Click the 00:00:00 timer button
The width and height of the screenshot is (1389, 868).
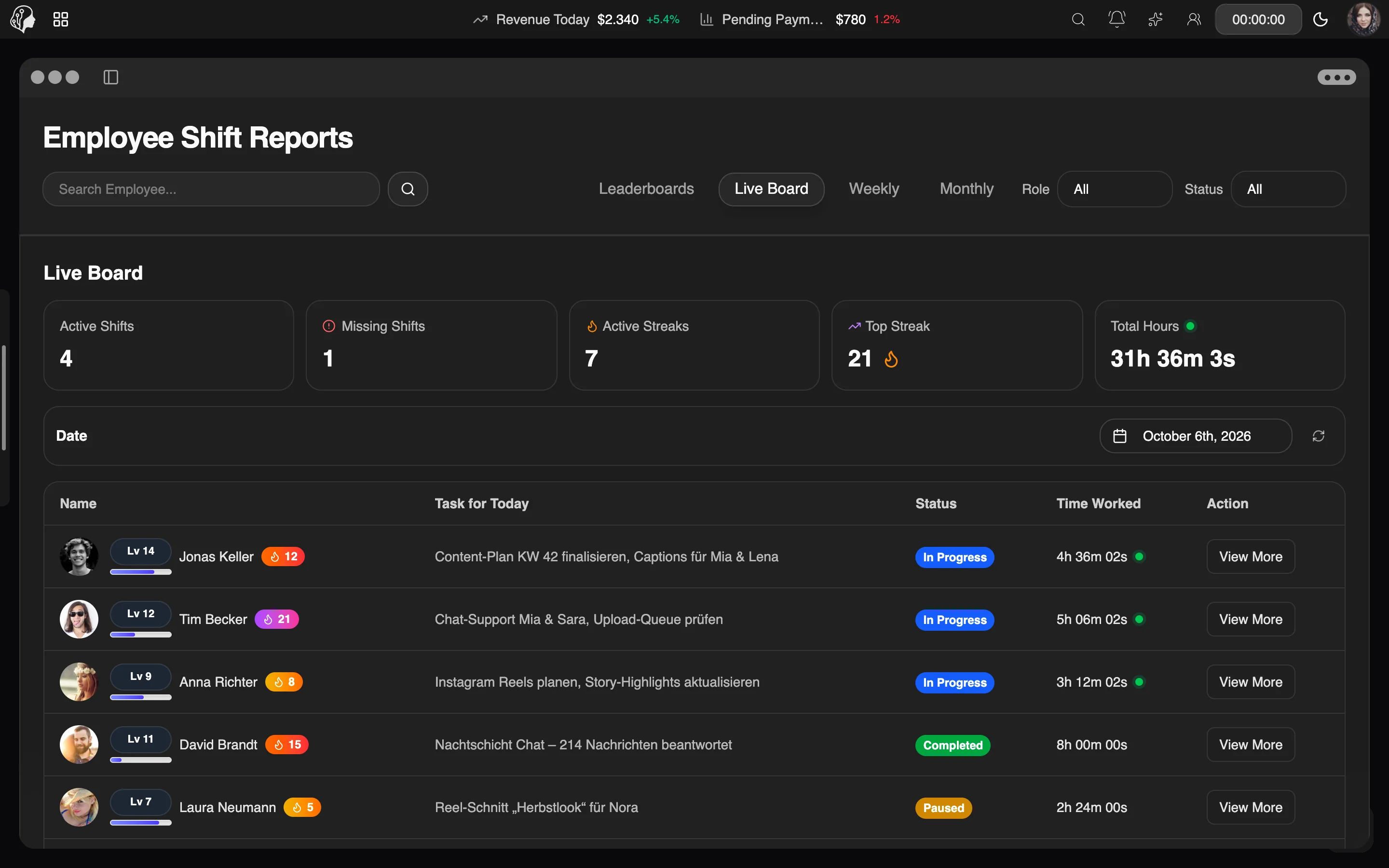coord(1258,19)
